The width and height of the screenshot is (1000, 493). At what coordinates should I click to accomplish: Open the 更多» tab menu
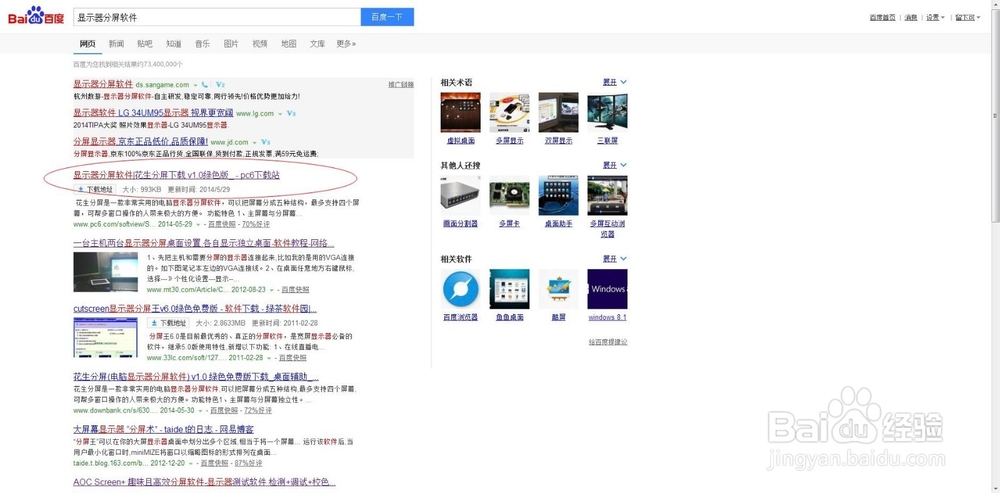point(346,44)
